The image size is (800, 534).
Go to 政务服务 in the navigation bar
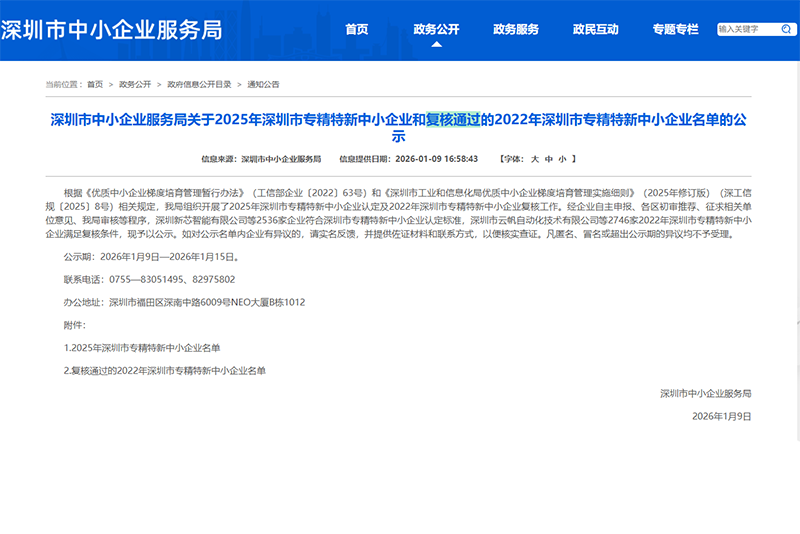pos(516,29)
